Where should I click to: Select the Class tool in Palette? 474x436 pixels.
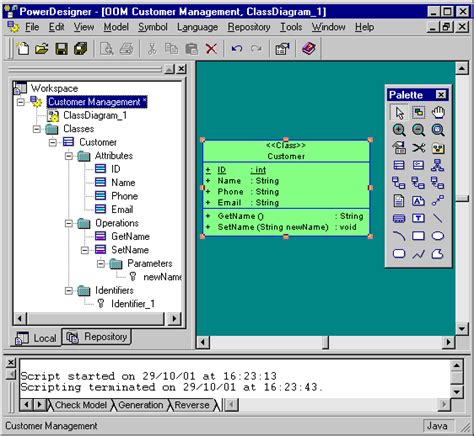click(x=399, y=165)
